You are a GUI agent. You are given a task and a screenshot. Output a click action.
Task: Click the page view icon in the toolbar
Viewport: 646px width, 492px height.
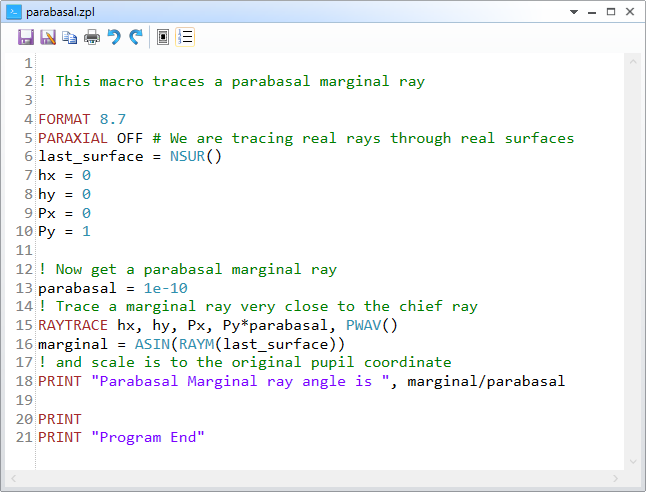[163, 37]
